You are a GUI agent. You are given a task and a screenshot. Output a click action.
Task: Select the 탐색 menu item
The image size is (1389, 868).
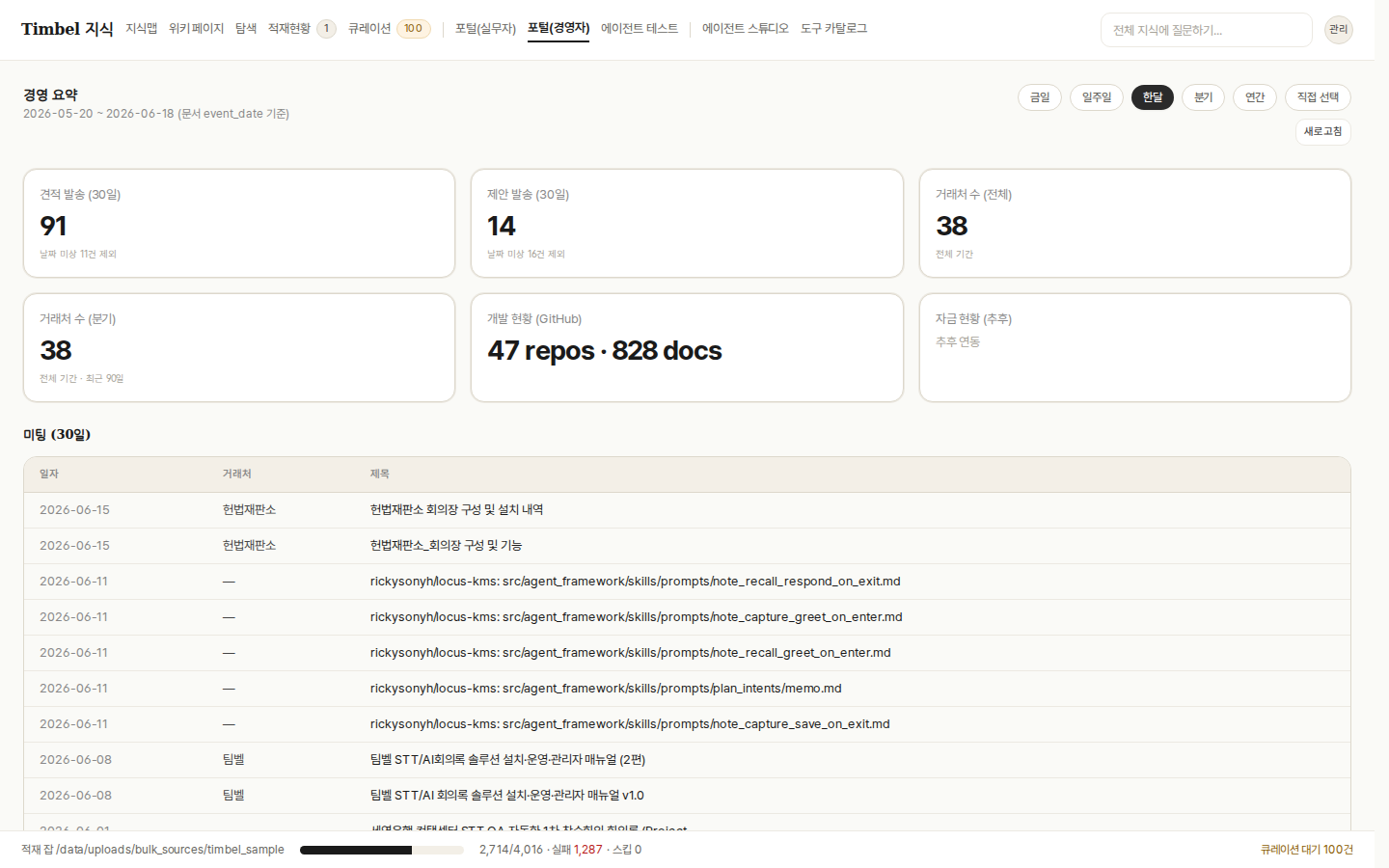click(x=246, y=29)
